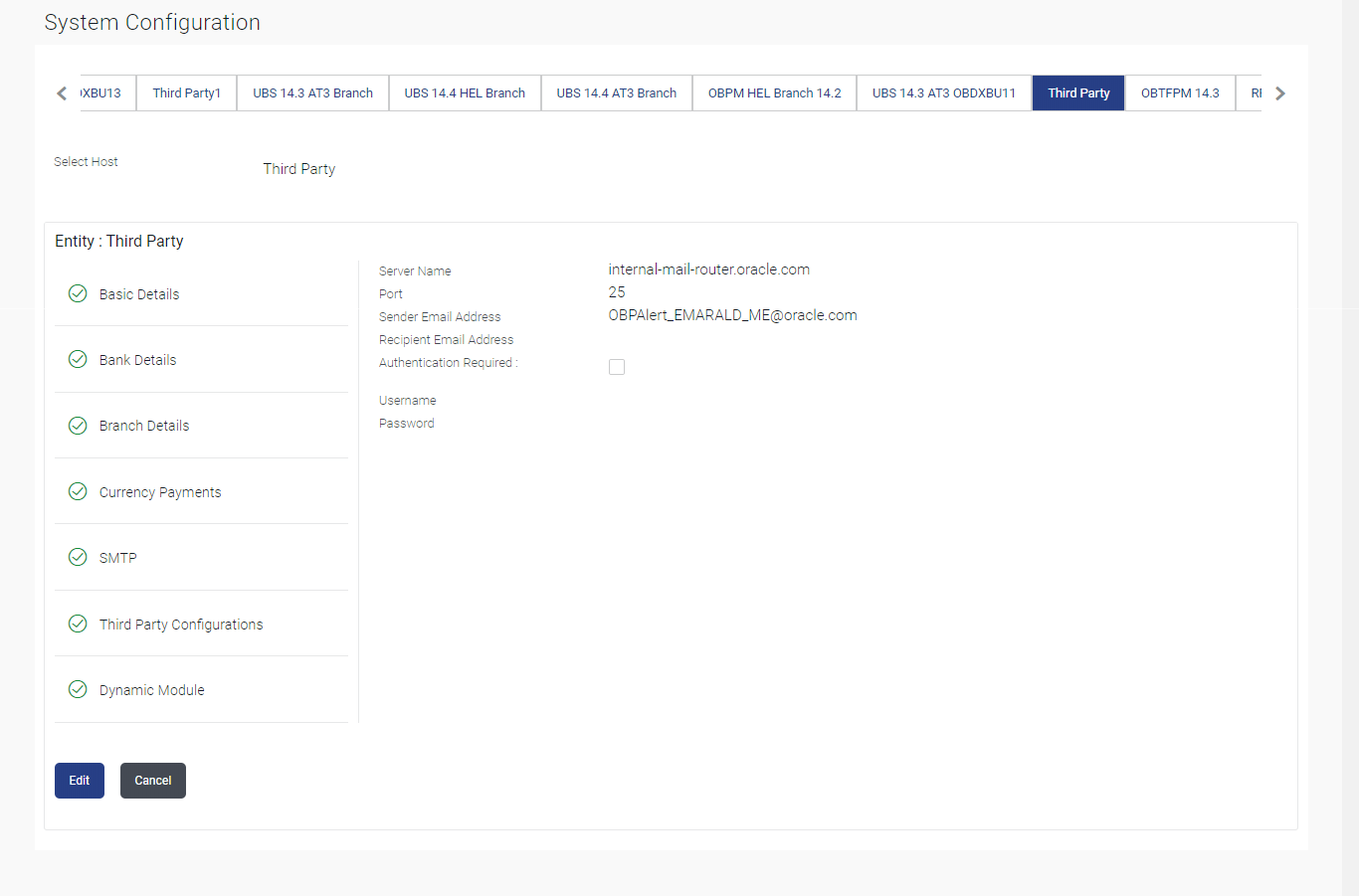Toggle the Authentication Required checkbox
1359x896 pixels.
(x=617, y=367)
